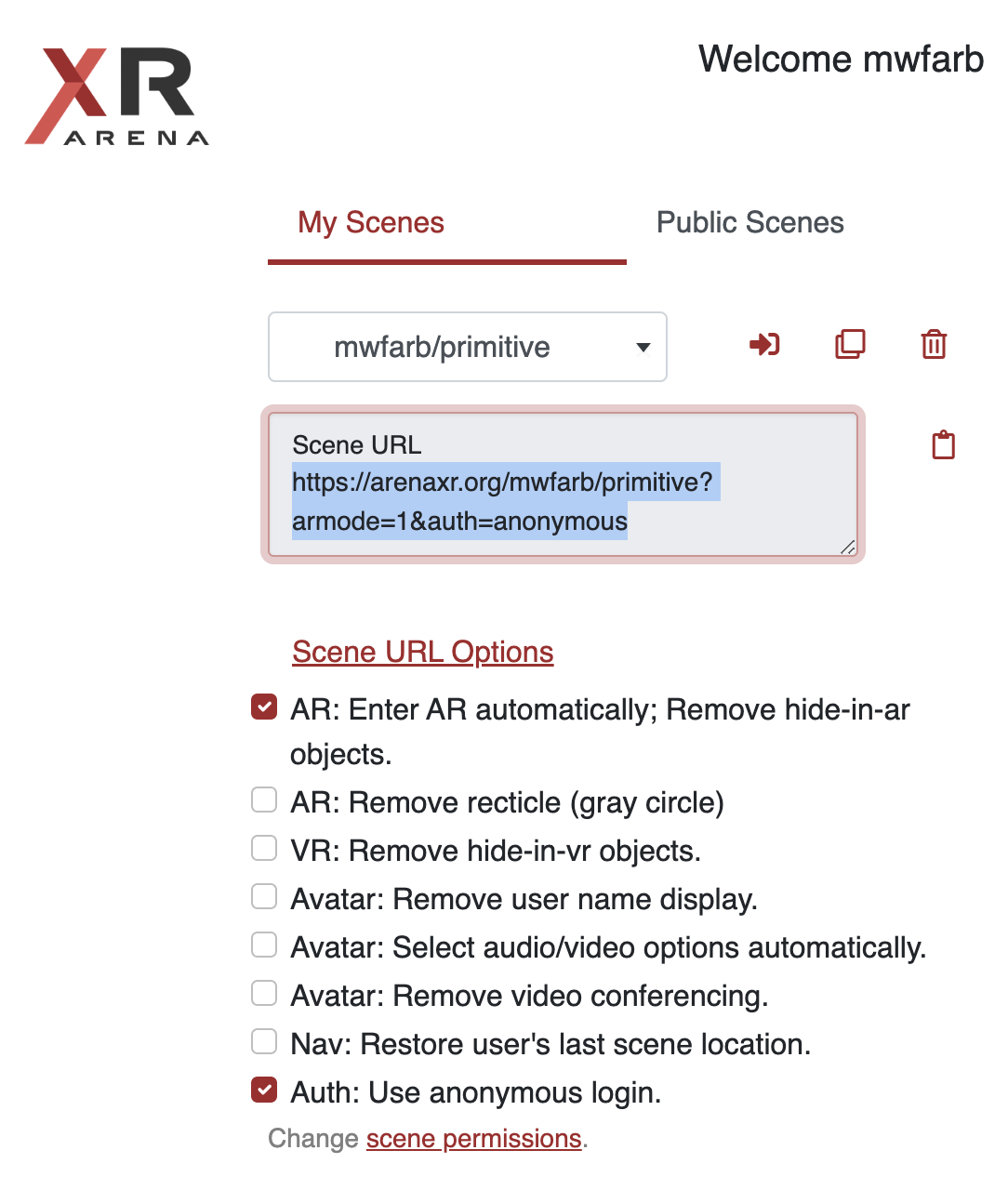Copy the scene URL via clipboard icon

[944, 444]
